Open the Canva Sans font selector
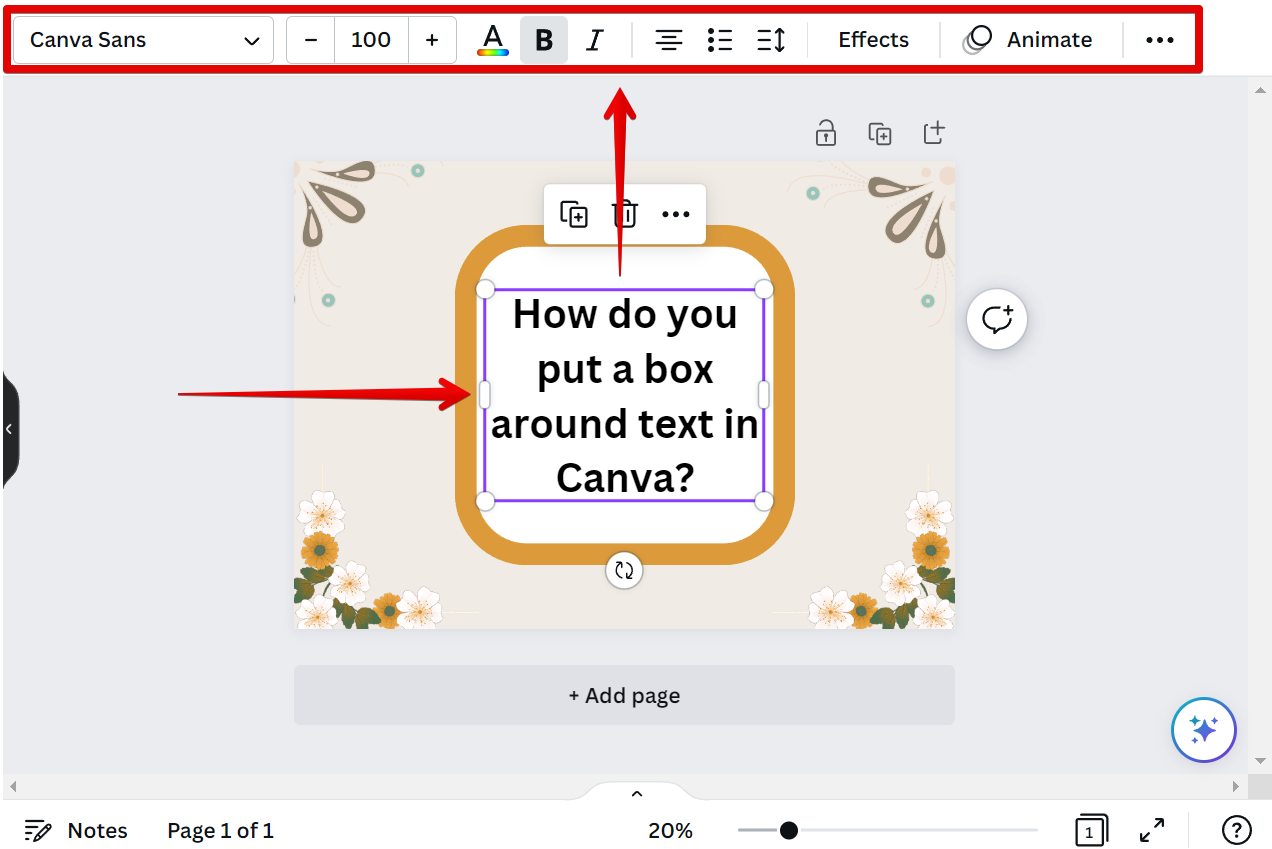The image size is (1272, 849). coord(142,40)
